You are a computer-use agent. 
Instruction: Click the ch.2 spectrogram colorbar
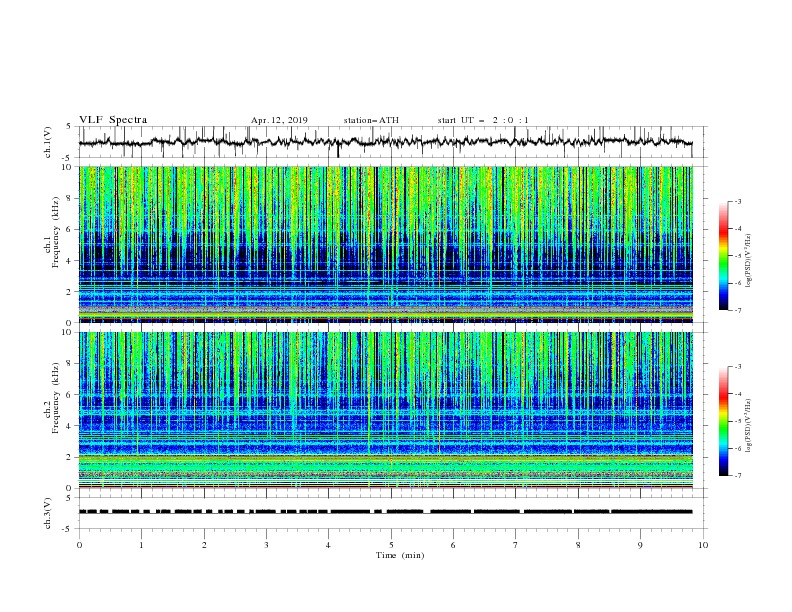point(723,421)
